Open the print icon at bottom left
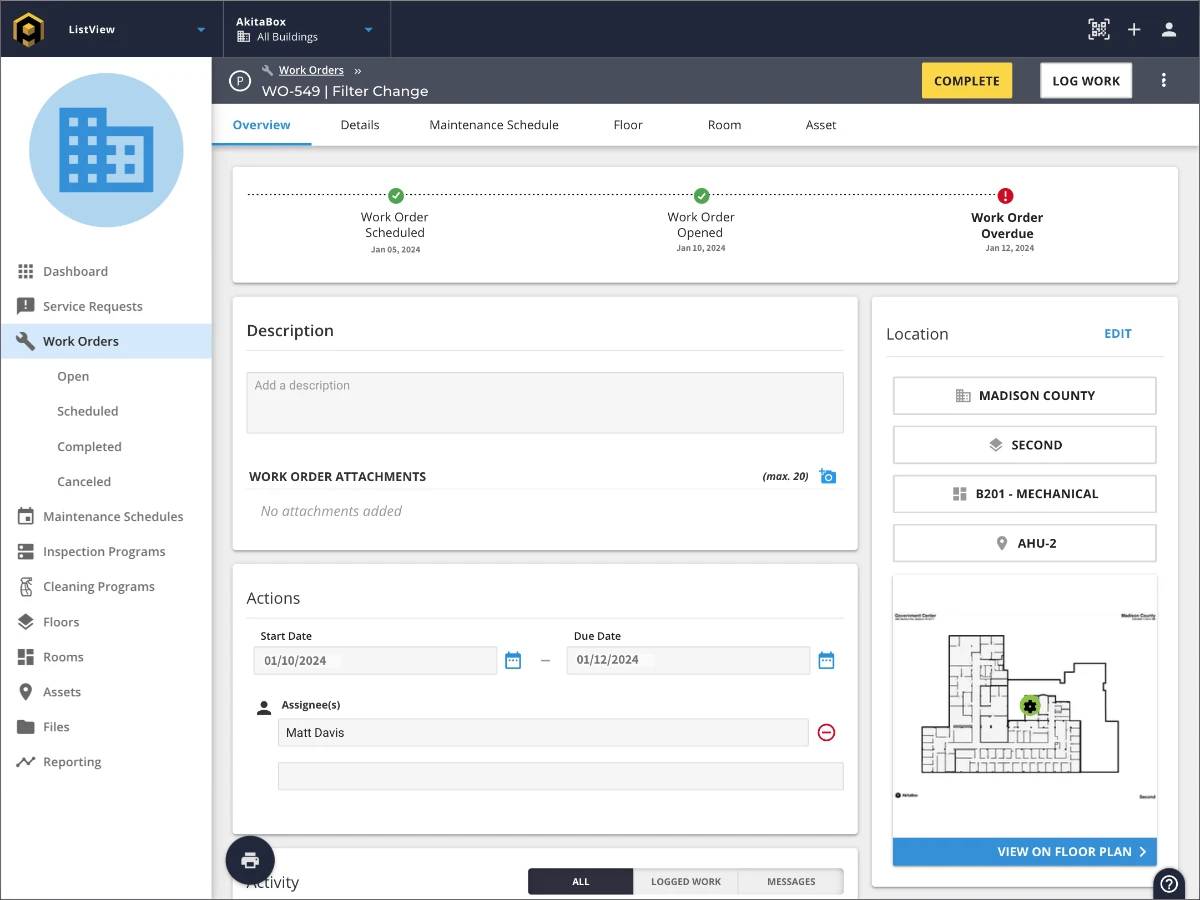 point(249,860)
